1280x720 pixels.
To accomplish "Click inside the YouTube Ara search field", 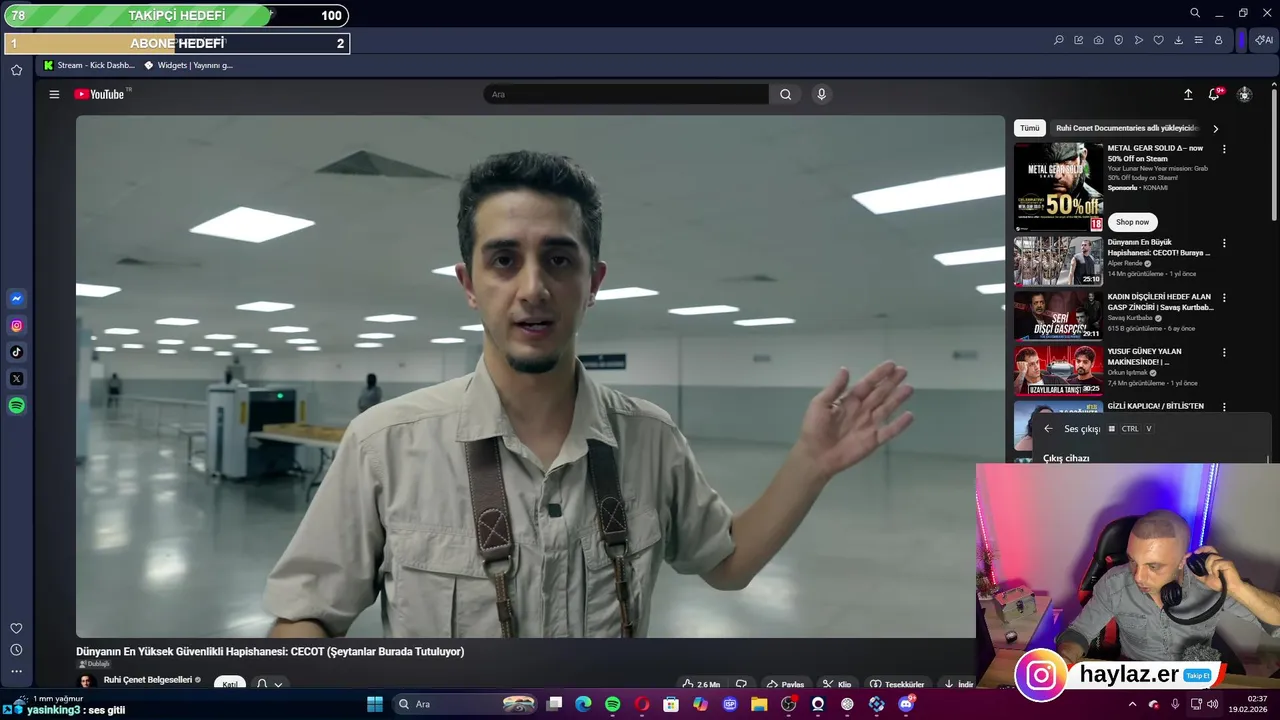I will (626, 94).
